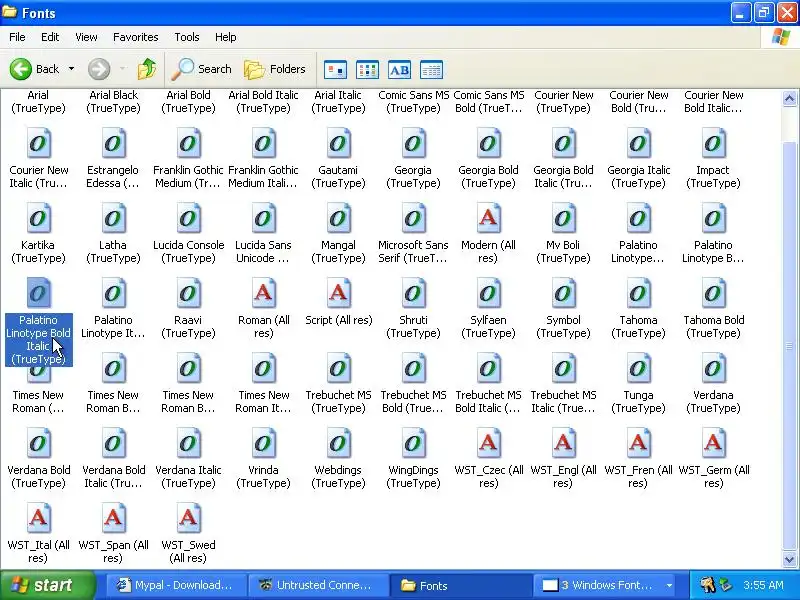Screen dimensions: 800x600
Task: Select the Lucida Console font icon
Action: [188, 218]
